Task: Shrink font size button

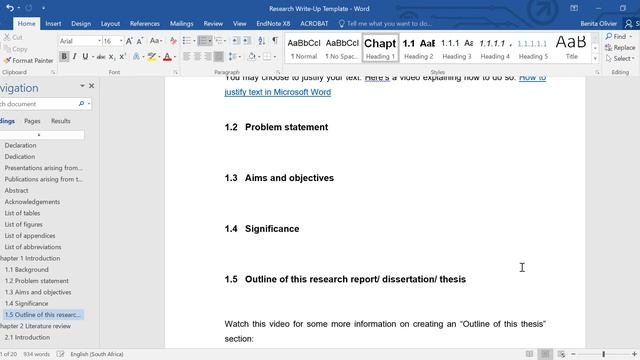Action: 140,41
